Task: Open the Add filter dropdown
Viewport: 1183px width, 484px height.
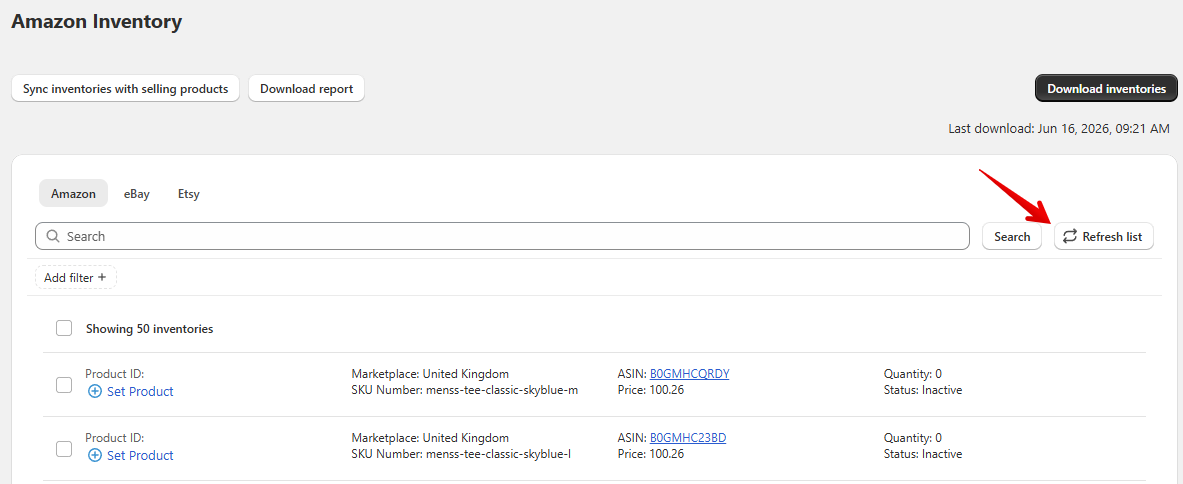Action: coord(75,277)
